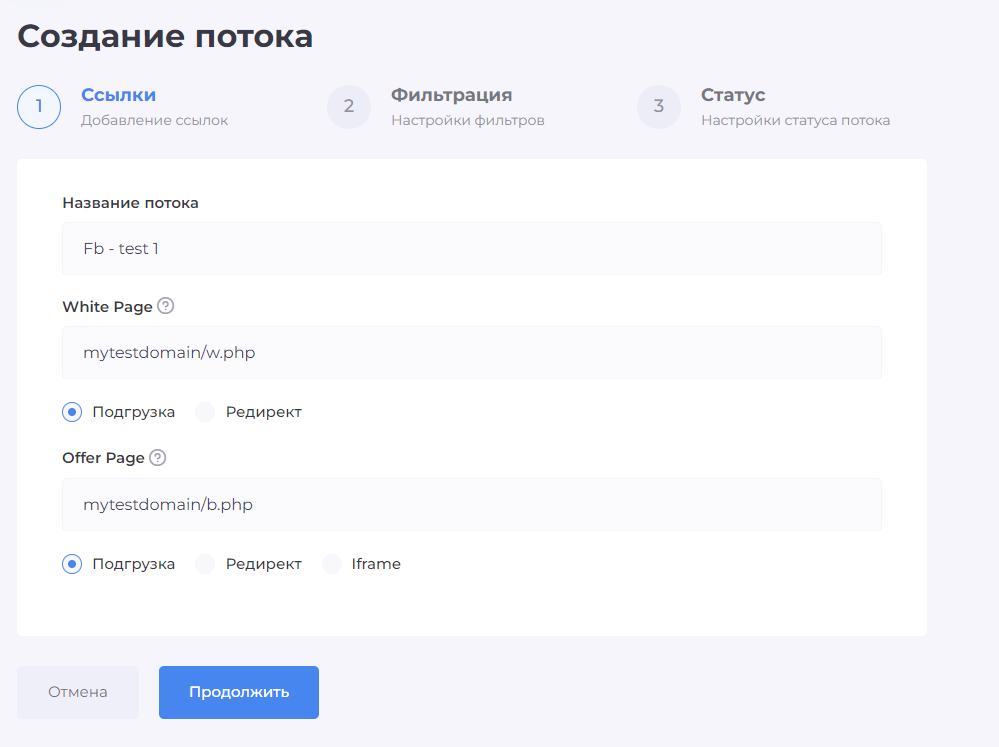This screenshot has width=999, height=747.
Task: Click the Настройки фильтров subtitle
Action: coord(468,120)
